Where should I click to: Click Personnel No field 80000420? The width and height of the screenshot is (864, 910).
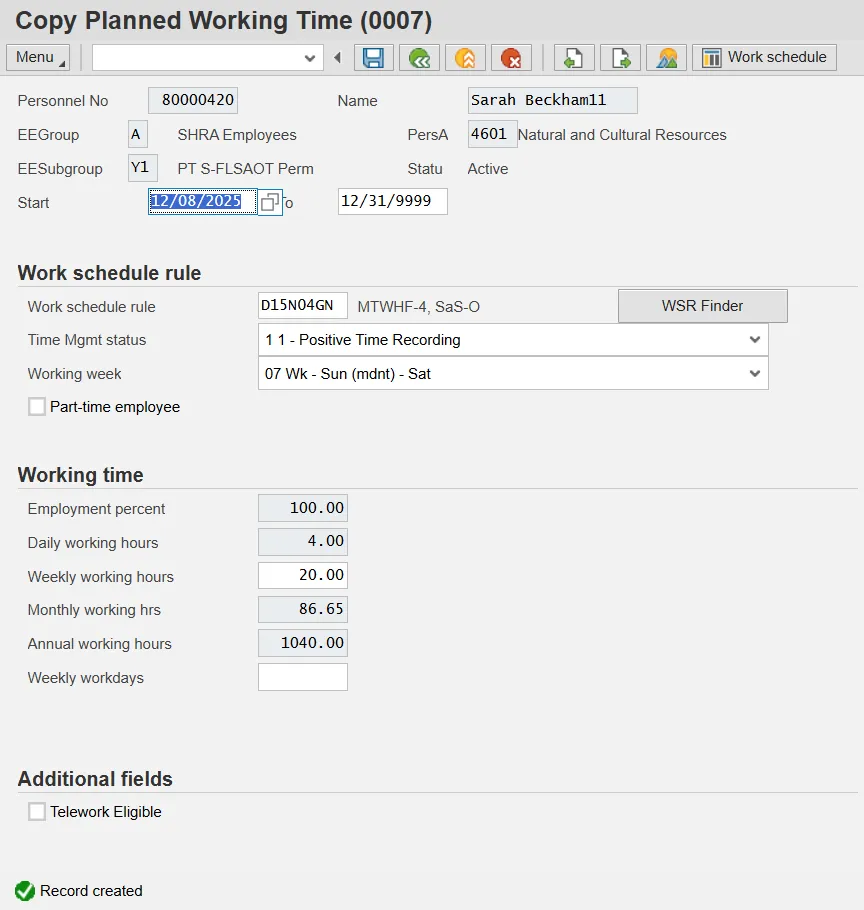coord(193,100)
